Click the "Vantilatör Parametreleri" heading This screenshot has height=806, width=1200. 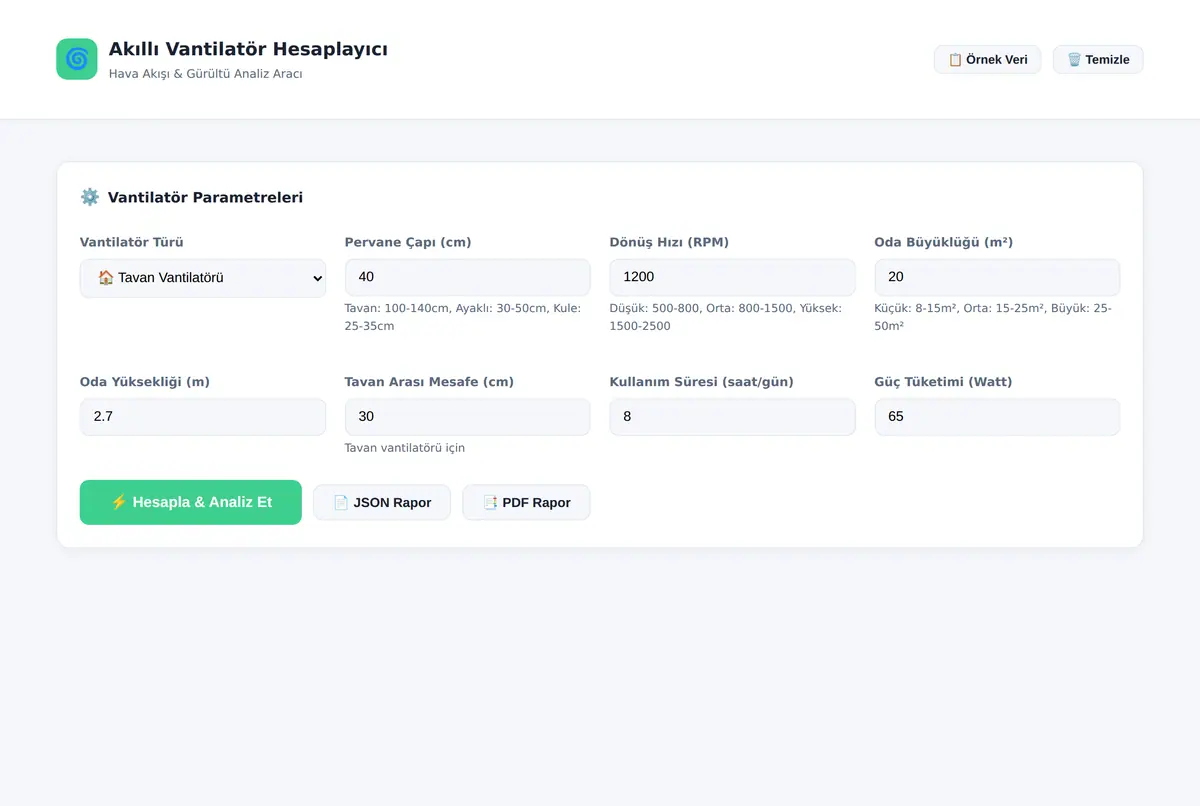[x=205, y=197]
